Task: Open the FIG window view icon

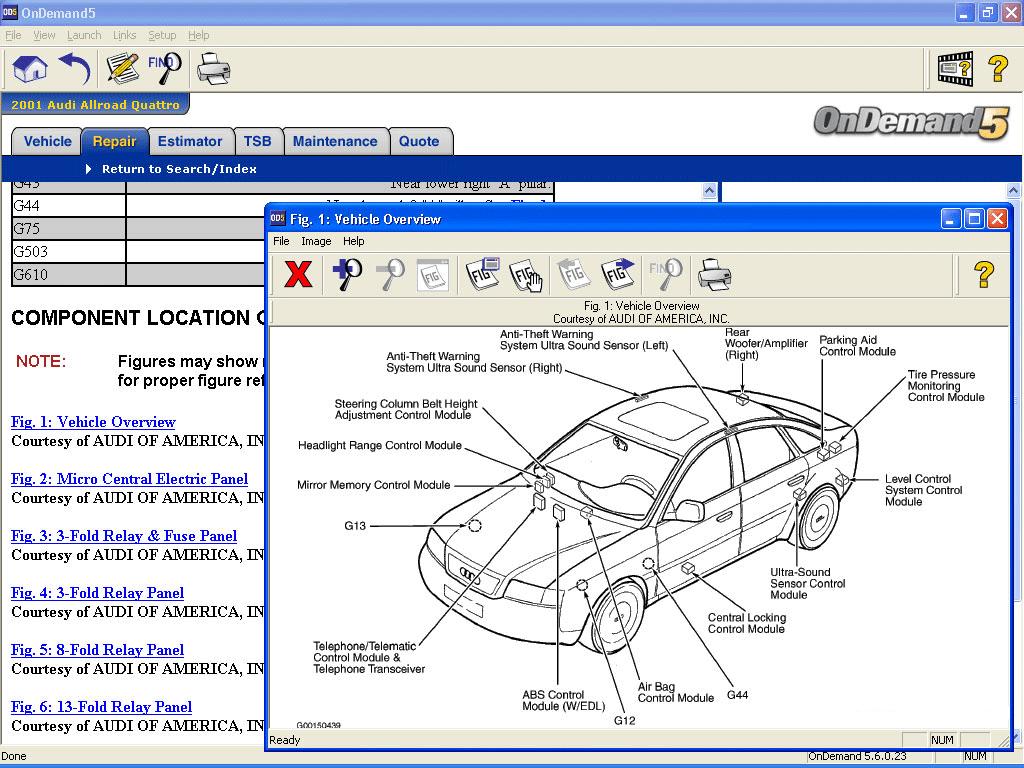Action: (483, 274)
